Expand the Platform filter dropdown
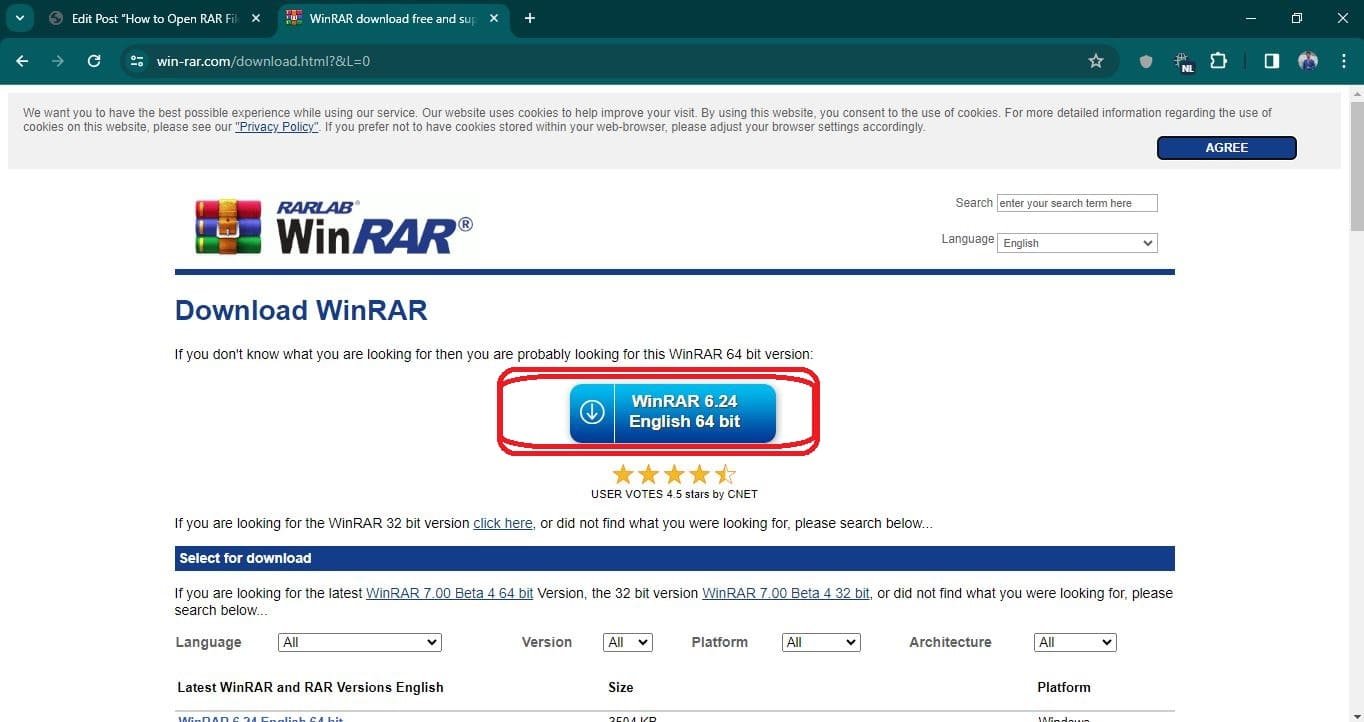1364x722 pixels. coord(820,642)
